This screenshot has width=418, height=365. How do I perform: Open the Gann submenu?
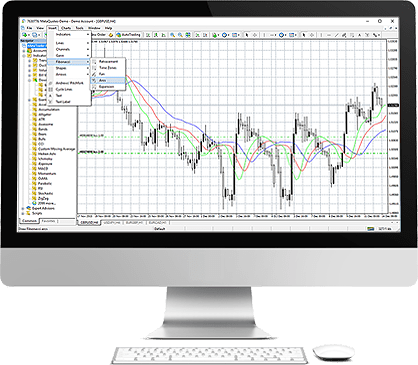point(69,55)
